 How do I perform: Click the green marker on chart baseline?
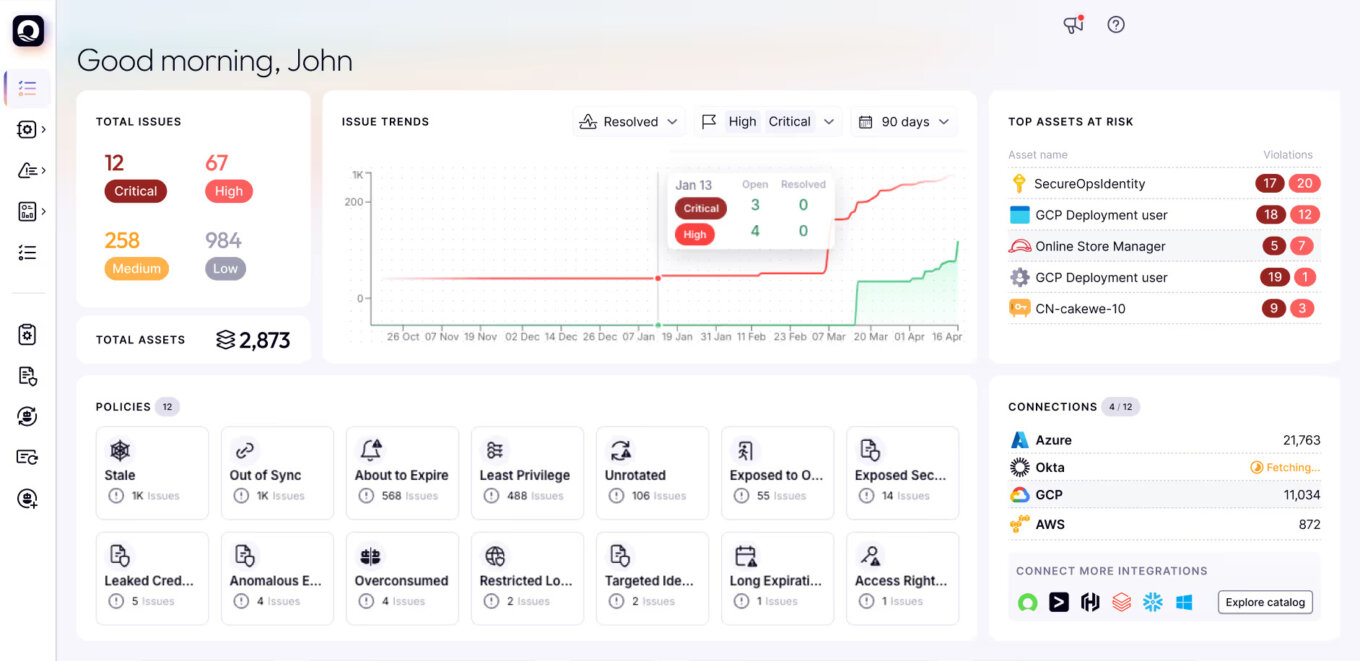point(657,325)
